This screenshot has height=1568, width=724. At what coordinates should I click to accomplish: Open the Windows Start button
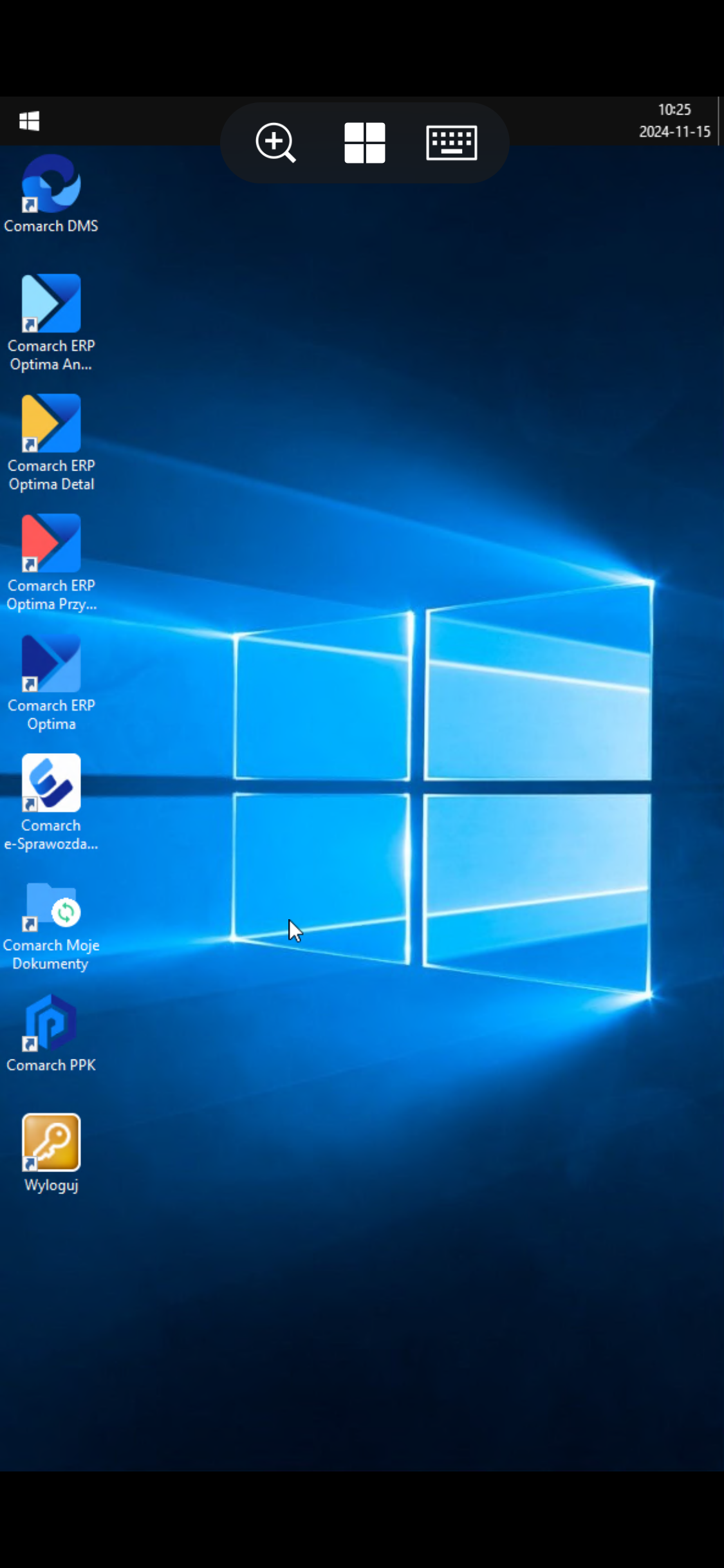click(x=29, y=120)
